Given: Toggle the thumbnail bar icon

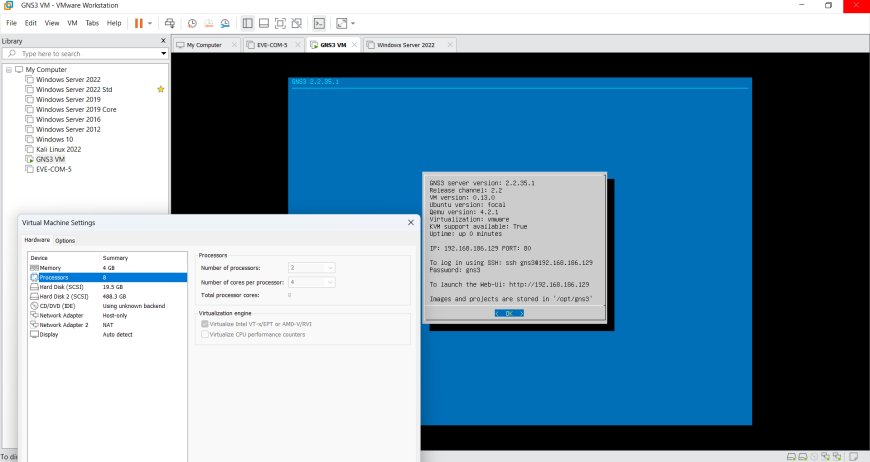Looking at the screenshot, I should pyautogui.click(x=264, y=23).
